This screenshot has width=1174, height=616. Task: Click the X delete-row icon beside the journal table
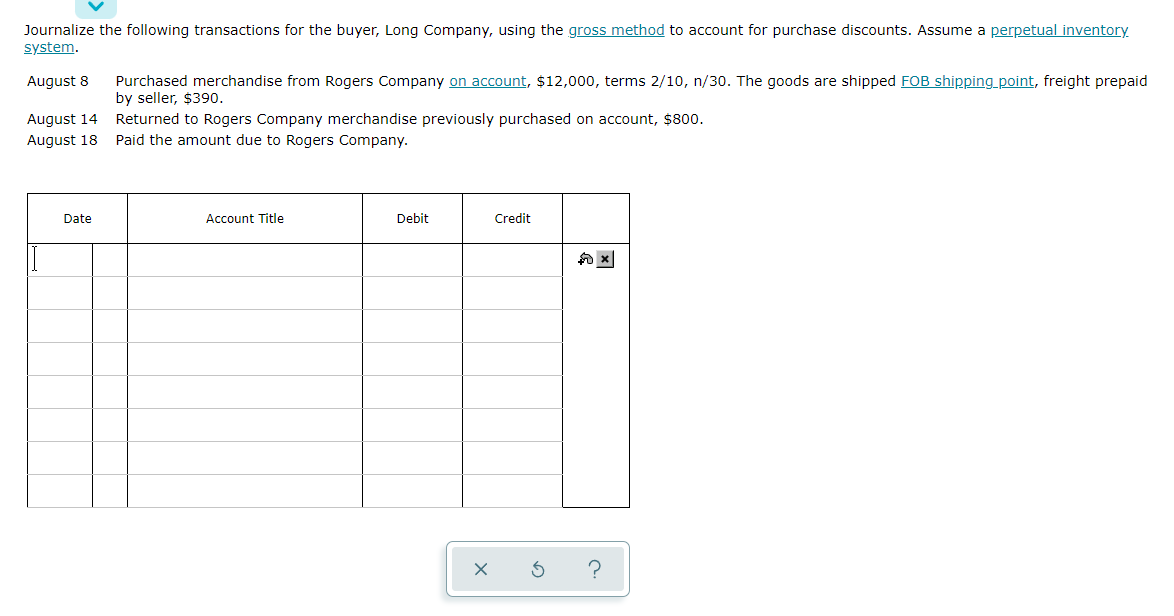coord(604,259)
